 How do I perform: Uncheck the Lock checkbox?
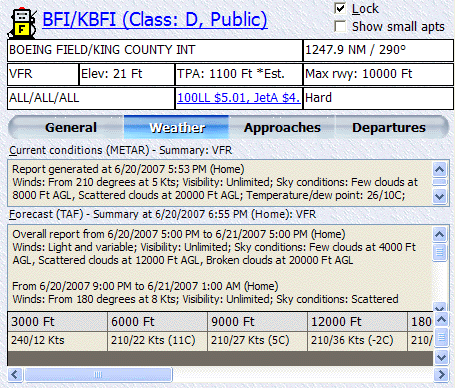coord(340,8)
